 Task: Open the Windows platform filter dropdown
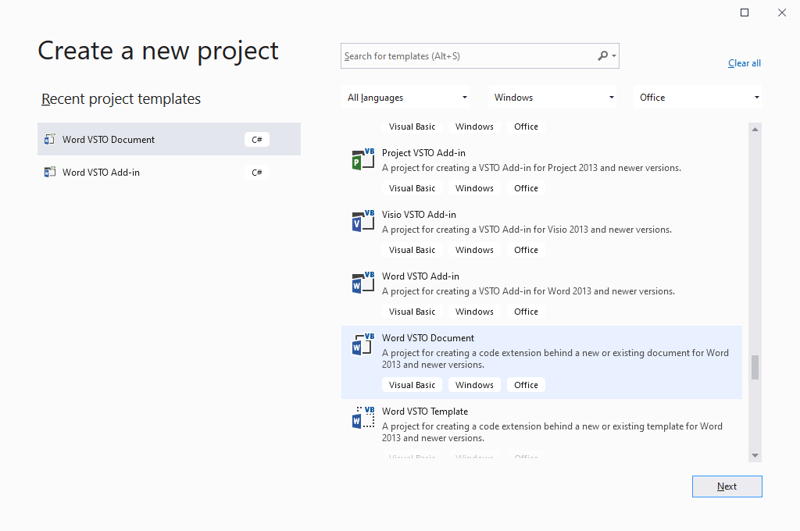tap(552, 97)
